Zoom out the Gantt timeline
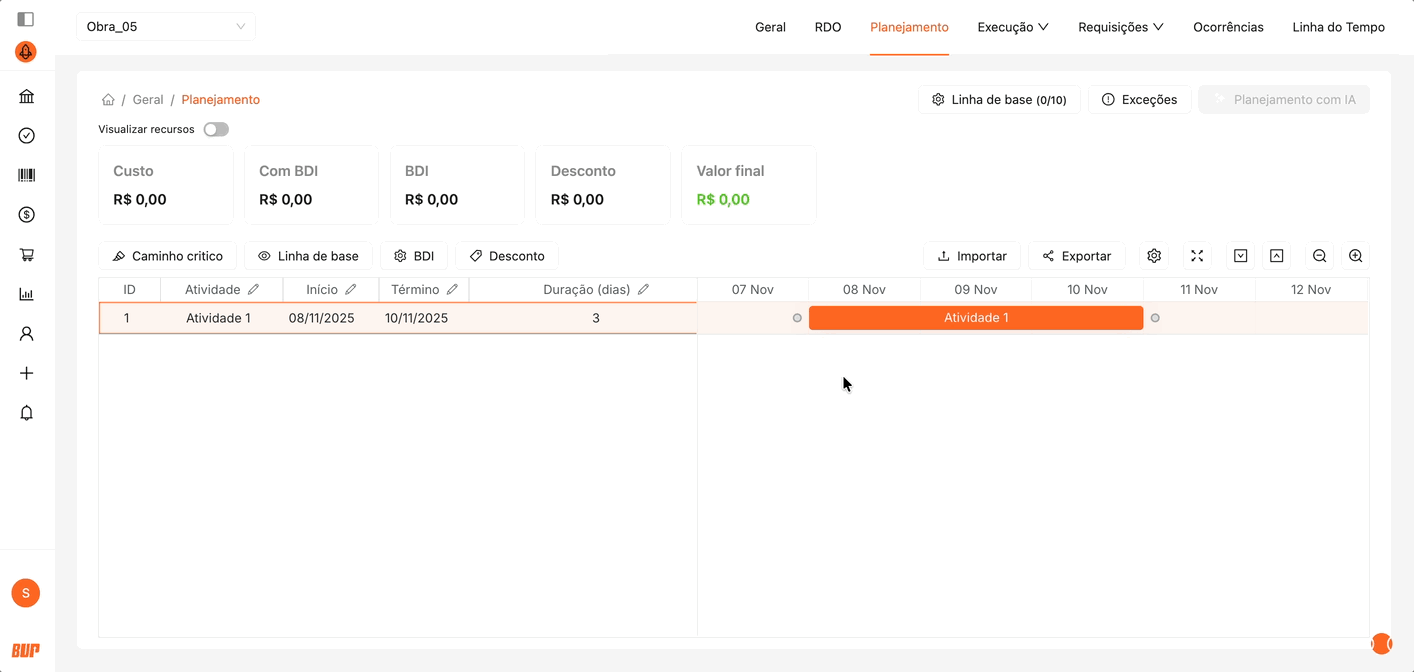This screenshot has width=1414, height=672. pos(1319,256)
